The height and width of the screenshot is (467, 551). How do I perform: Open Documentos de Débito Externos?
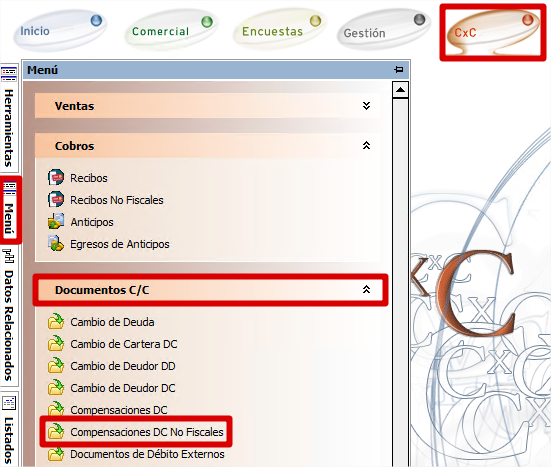[147, 454]
